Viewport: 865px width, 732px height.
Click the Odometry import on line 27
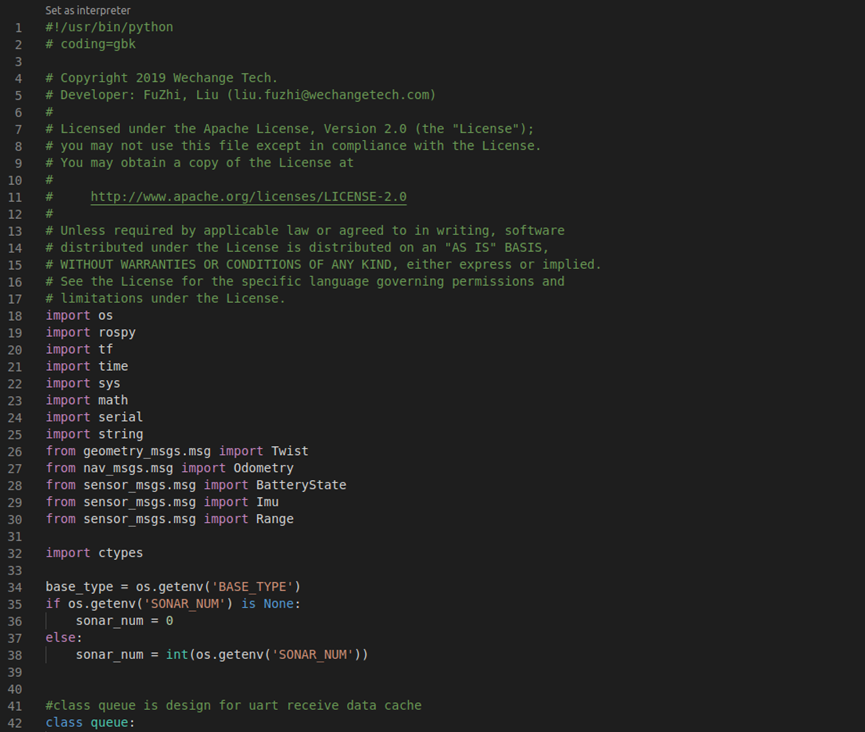(264, 467)
